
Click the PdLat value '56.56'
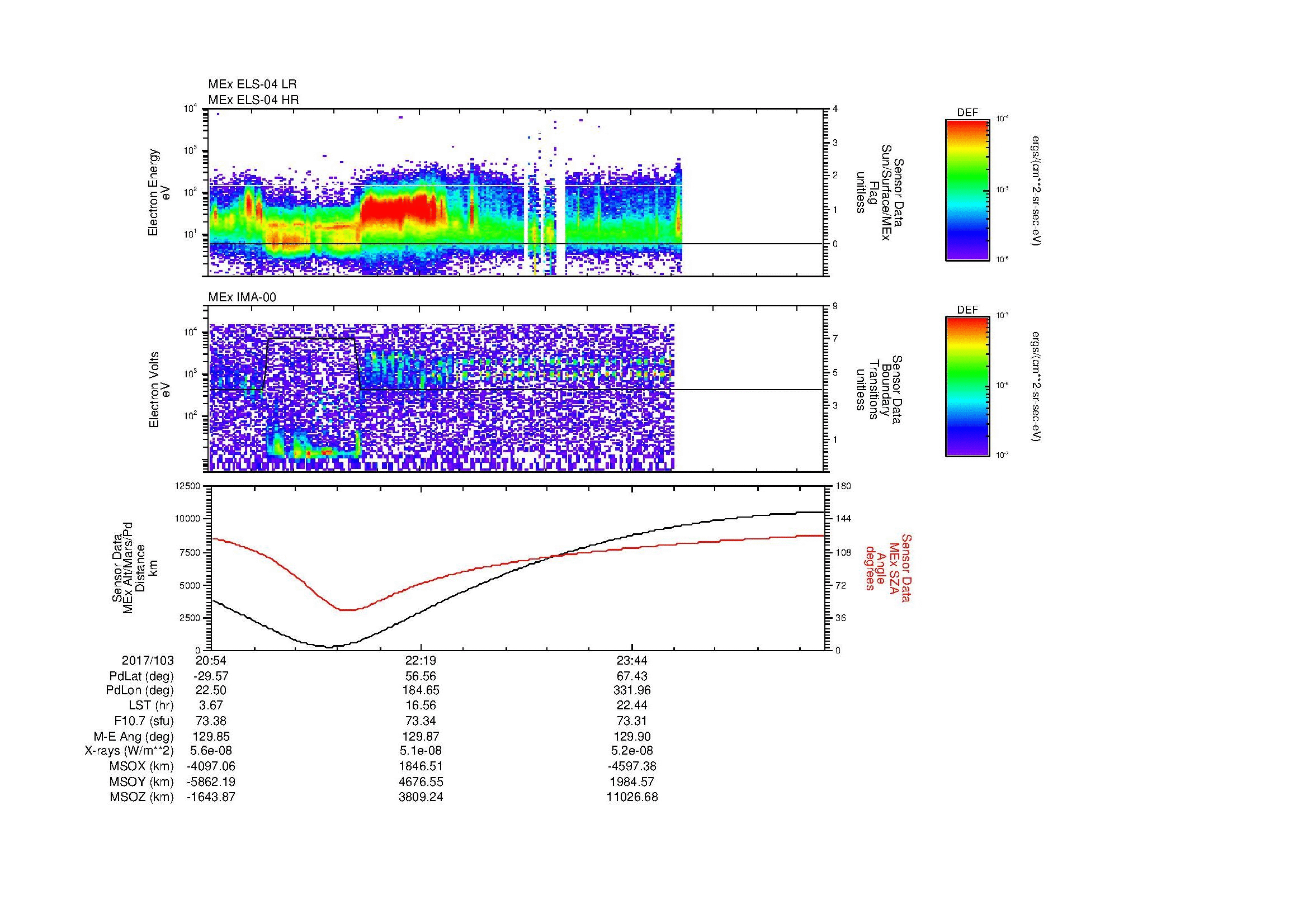tap(421, 676)
